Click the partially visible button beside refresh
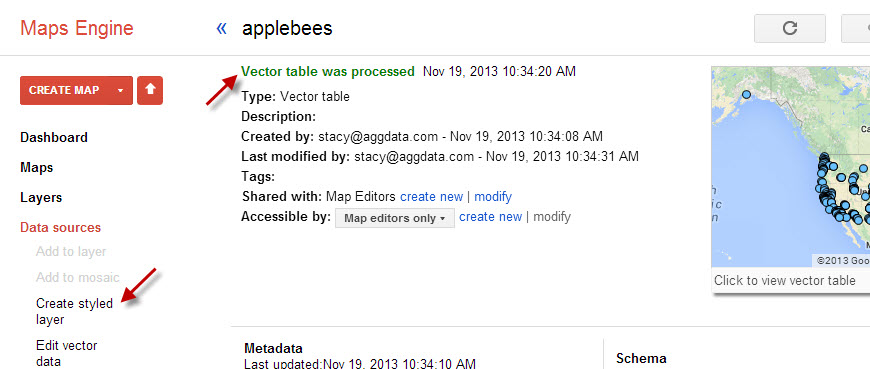870x369 pixels. click(x=856, y=28)
